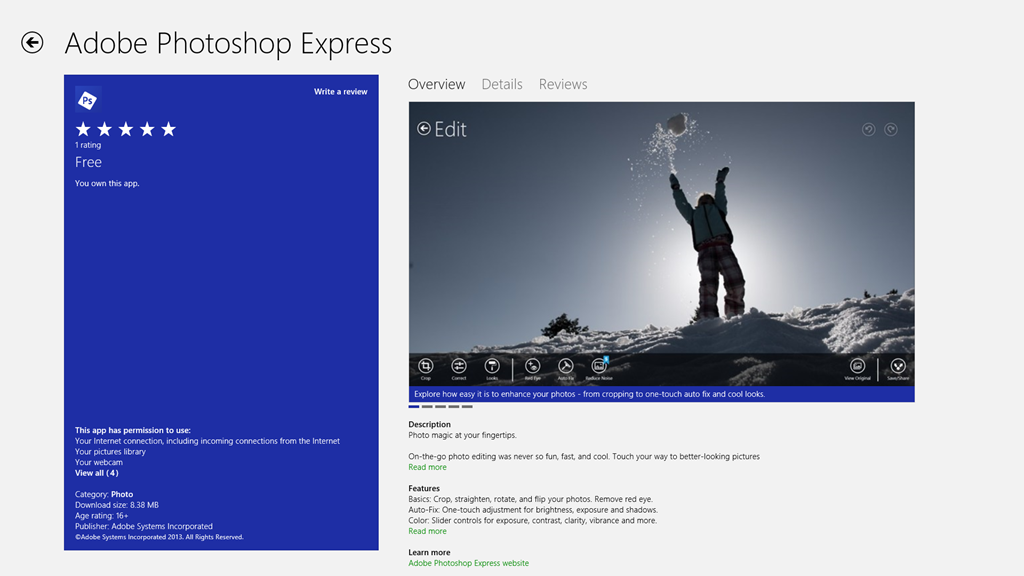Open the Looks filter icon
The image size is (1024, 576).
click(492, 367)
